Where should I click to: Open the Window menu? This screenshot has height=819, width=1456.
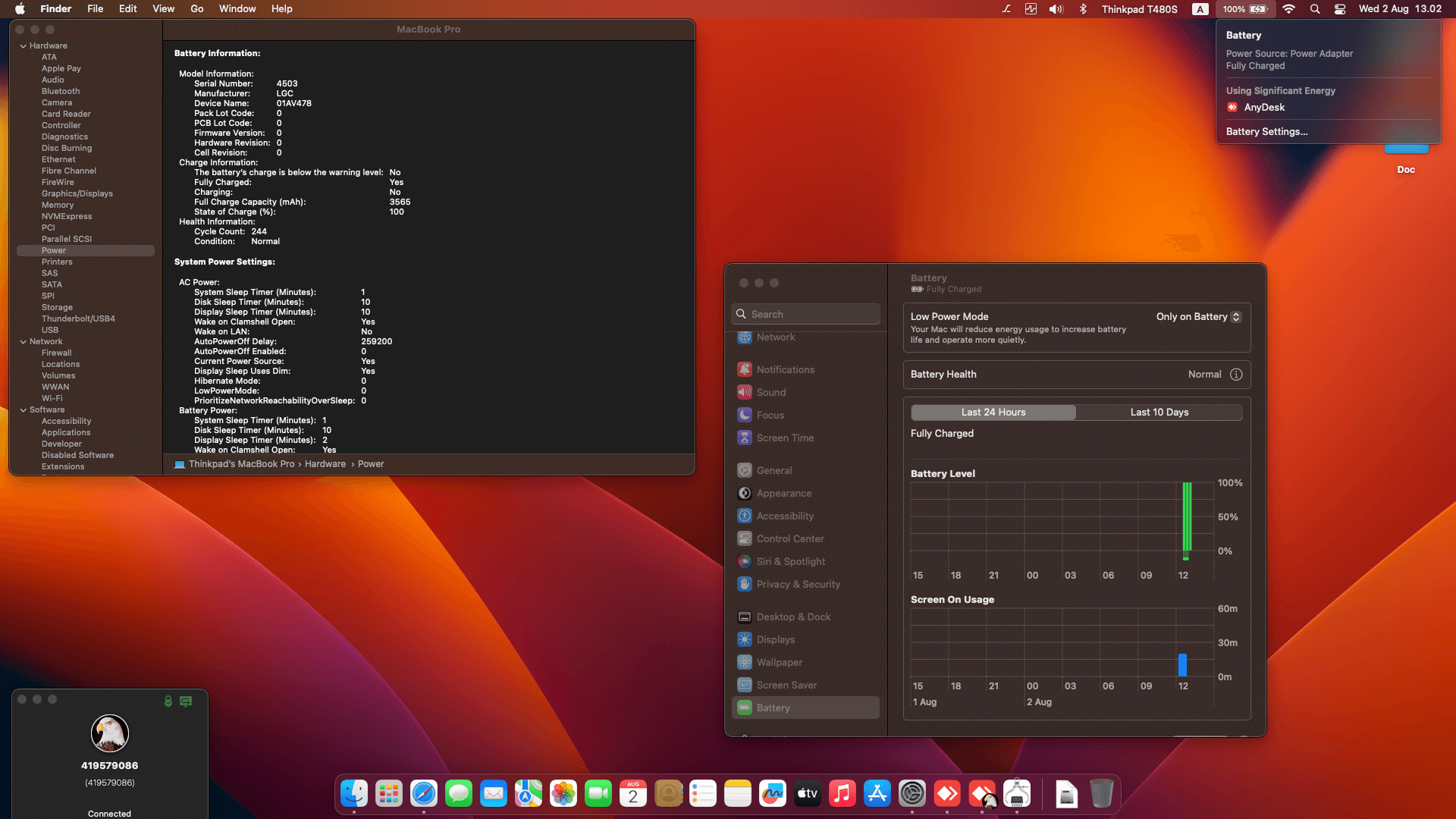pos(237,9)
